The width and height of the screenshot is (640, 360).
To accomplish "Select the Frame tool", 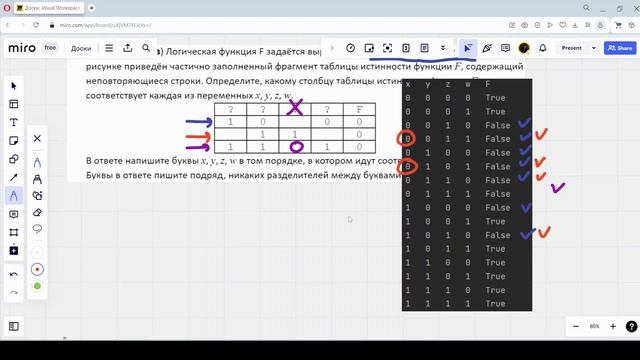I will pyautogui.click(x=13, y=233).
